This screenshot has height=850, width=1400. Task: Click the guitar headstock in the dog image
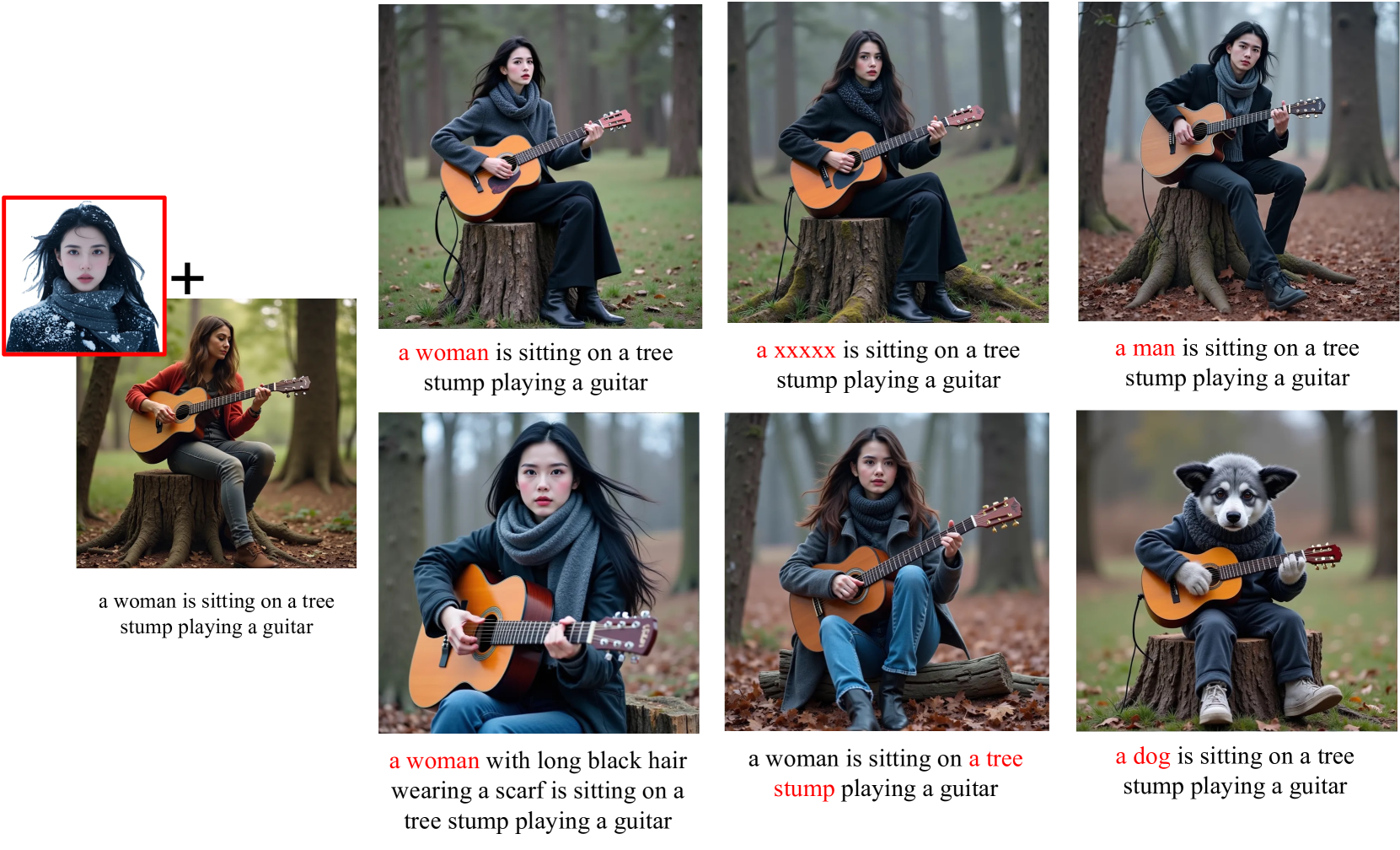(1322, 555)
